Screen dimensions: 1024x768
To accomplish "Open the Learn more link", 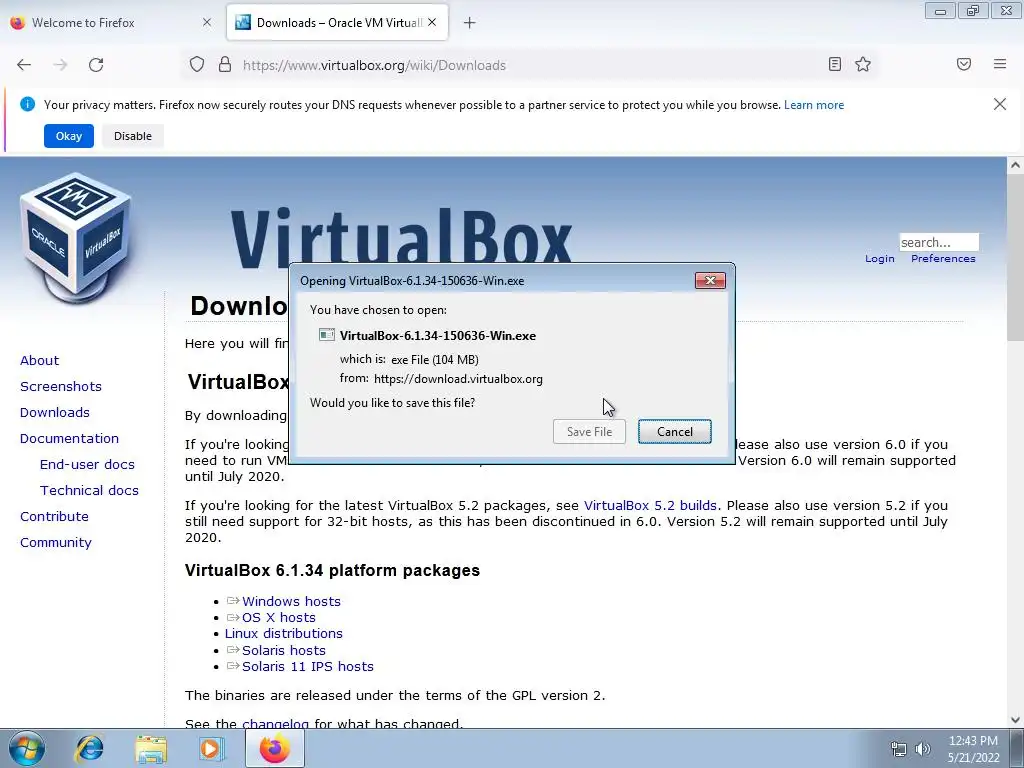I will point(814,104).
